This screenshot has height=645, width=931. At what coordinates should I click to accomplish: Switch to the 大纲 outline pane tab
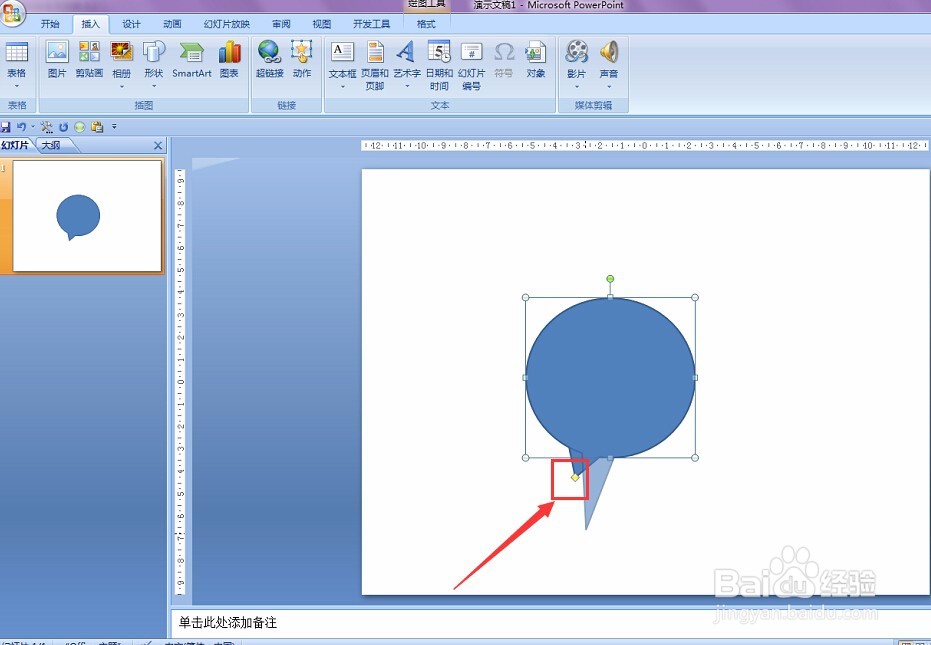click(52, 145)
